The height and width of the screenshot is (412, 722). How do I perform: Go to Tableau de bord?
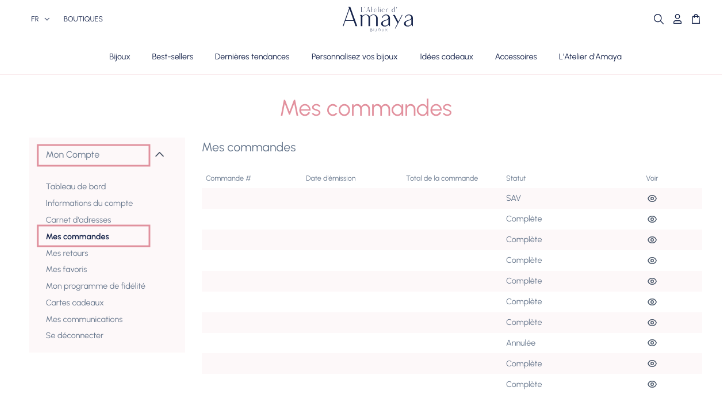tap(76, 187)
